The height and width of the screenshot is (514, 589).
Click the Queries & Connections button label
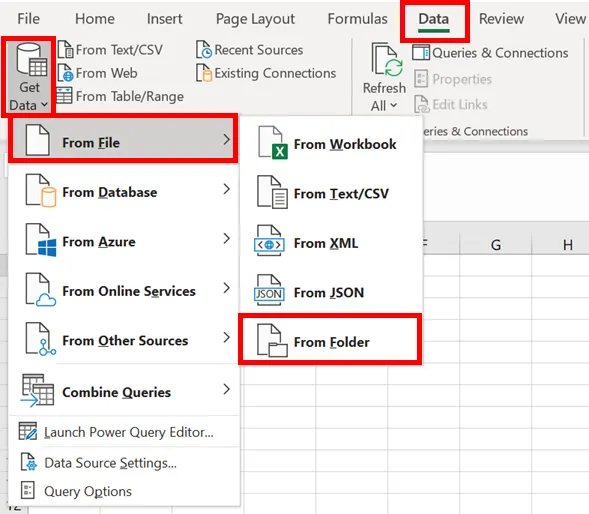click(500, 53)
